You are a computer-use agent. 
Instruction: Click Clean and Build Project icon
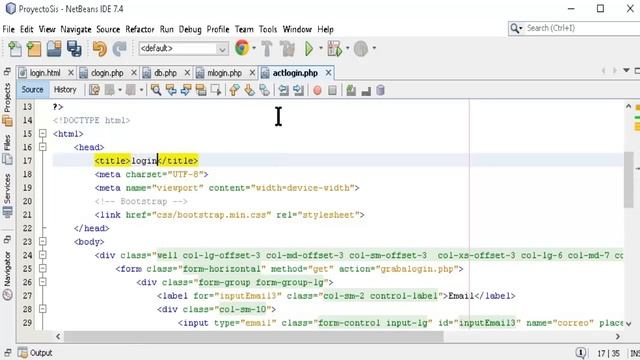(x=288, y=49)
